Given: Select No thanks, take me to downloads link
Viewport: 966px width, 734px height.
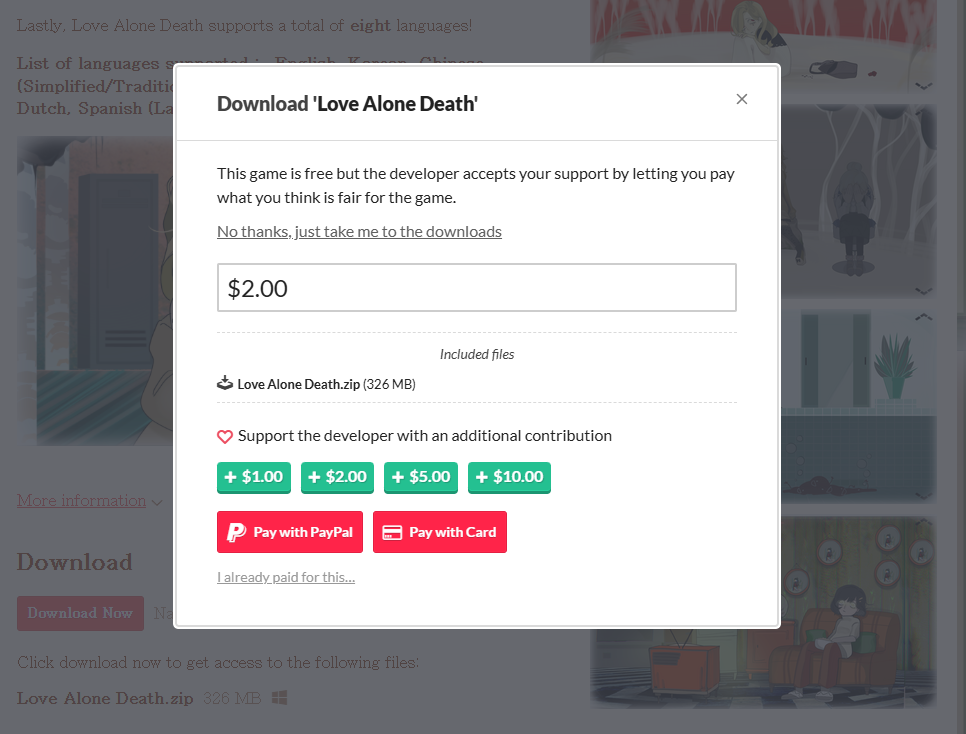Looking at the screenshot, I should [x=359, y=232].
